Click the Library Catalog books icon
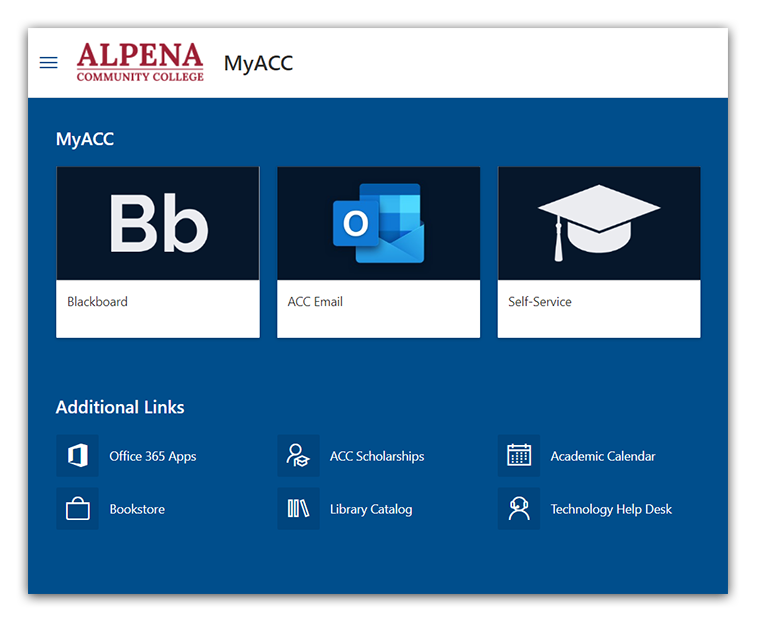 298,509
